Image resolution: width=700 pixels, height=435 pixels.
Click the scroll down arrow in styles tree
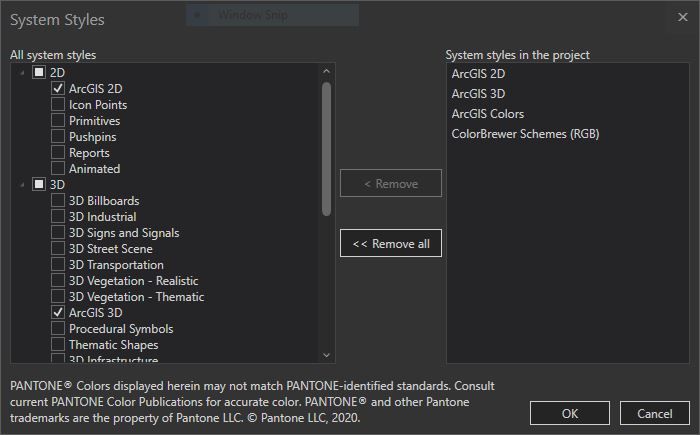(326, 355)
